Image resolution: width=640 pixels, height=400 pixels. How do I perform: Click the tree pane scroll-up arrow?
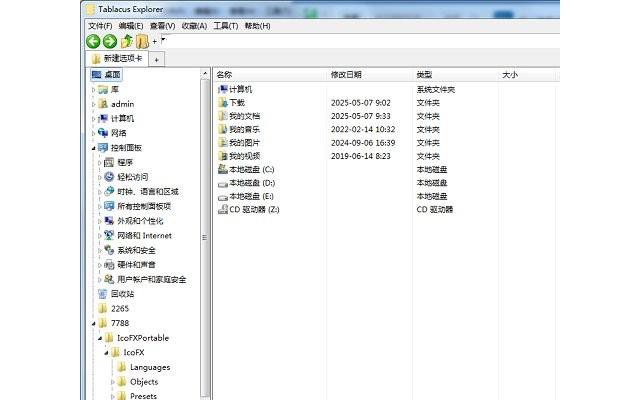pos(205,74)
